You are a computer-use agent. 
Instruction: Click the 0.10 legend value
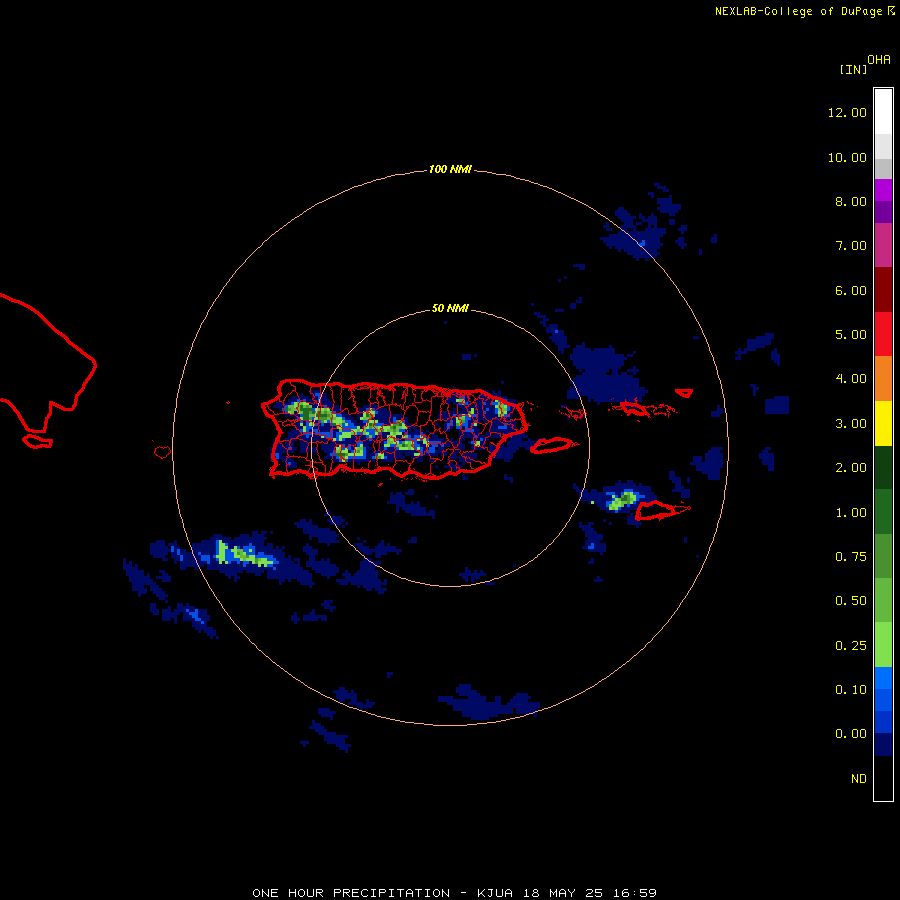[851, 690]
